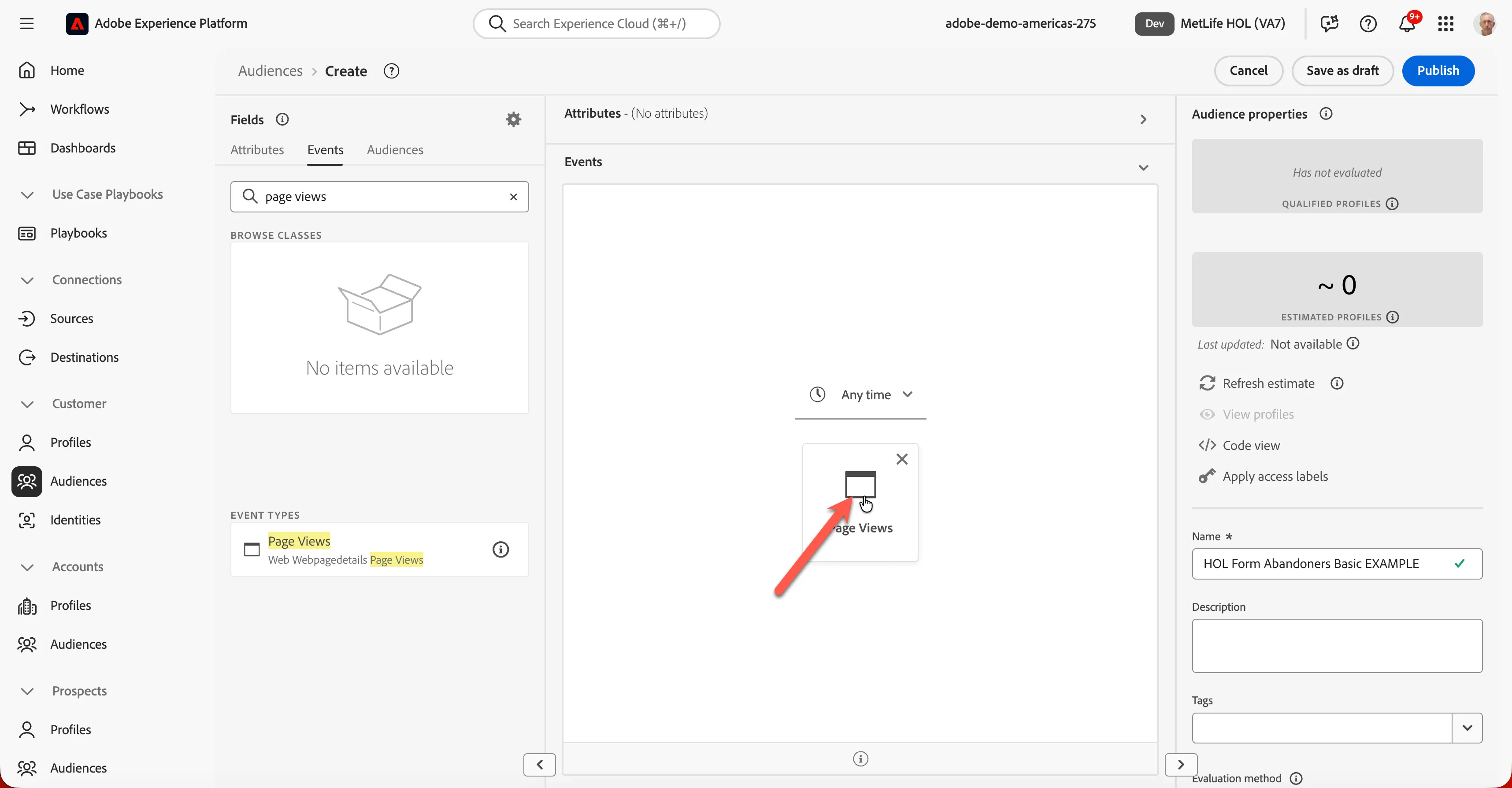Viewport: 1512px width, 788px height.
Task: Switch to the Attributes tab
Action: point(257,150)
